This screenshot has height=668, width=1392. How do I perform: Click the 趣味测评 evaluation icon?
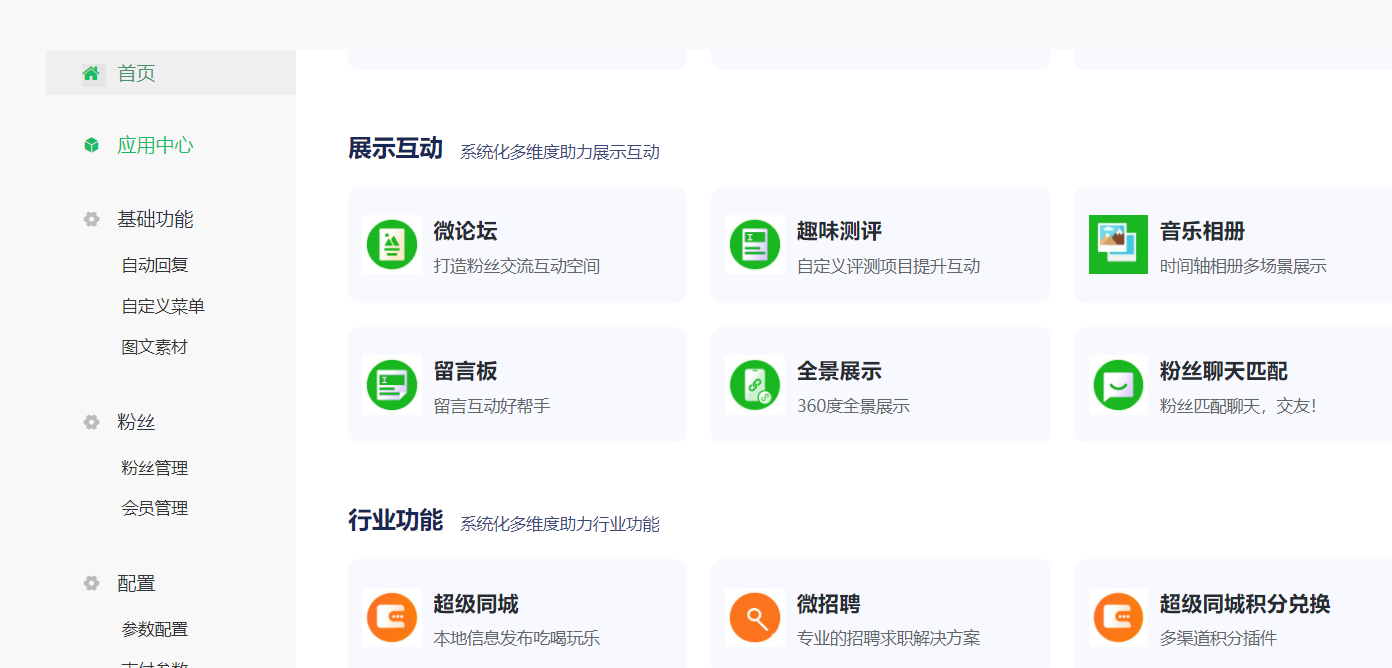coord(755,244)
